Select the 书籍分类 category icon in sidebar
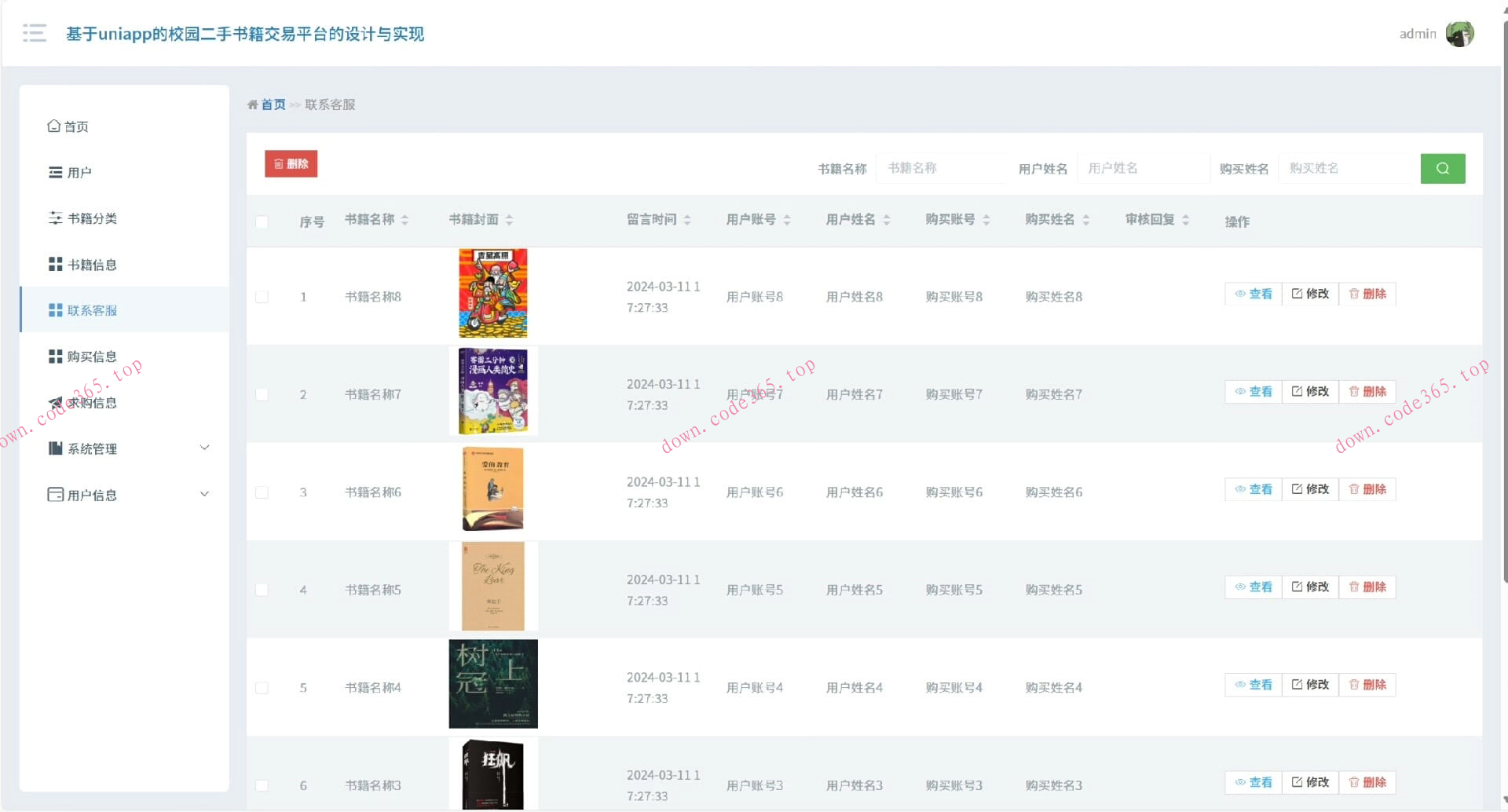The width and height of the screenshot is (1508, 812). [x=53, y=218]
